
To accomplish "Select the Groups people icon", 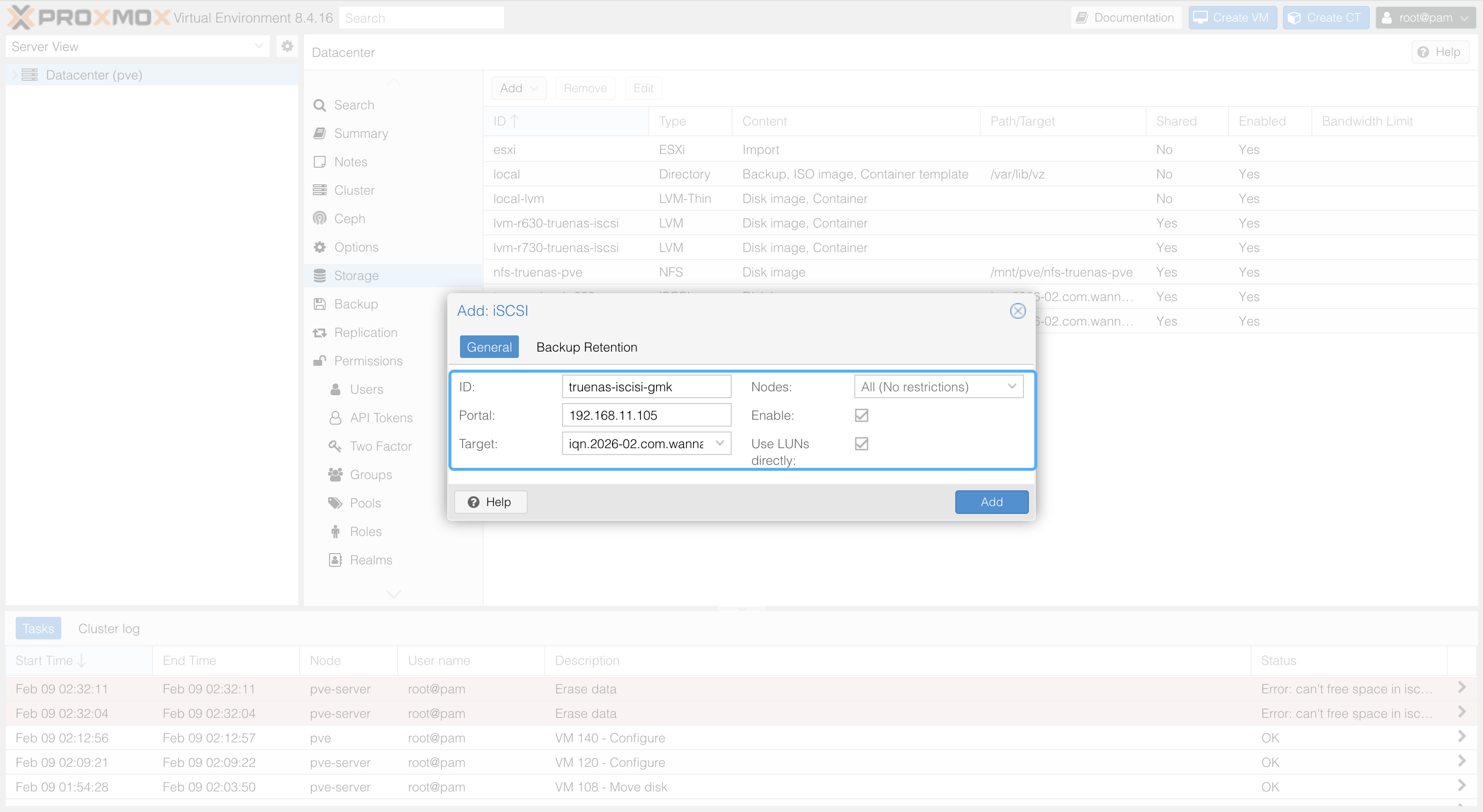I will click(335, 475).
